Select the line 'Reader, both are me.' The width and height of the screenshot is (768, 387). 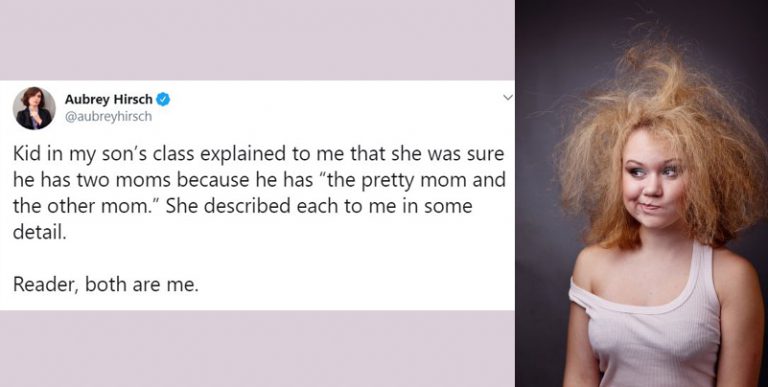pos(106,284)
